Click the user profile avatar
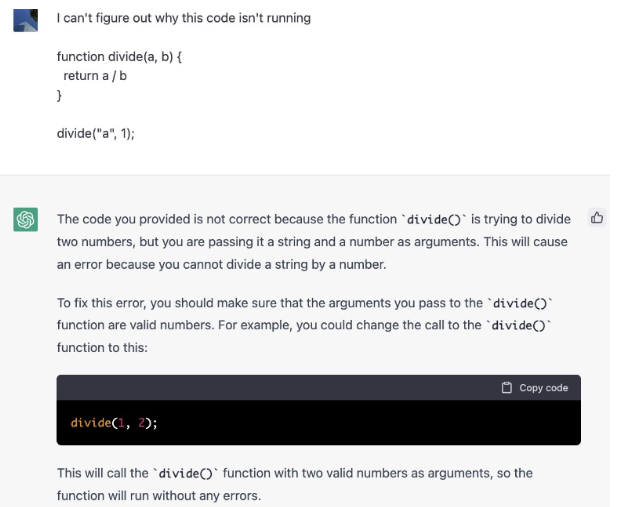 pos(25,19)
